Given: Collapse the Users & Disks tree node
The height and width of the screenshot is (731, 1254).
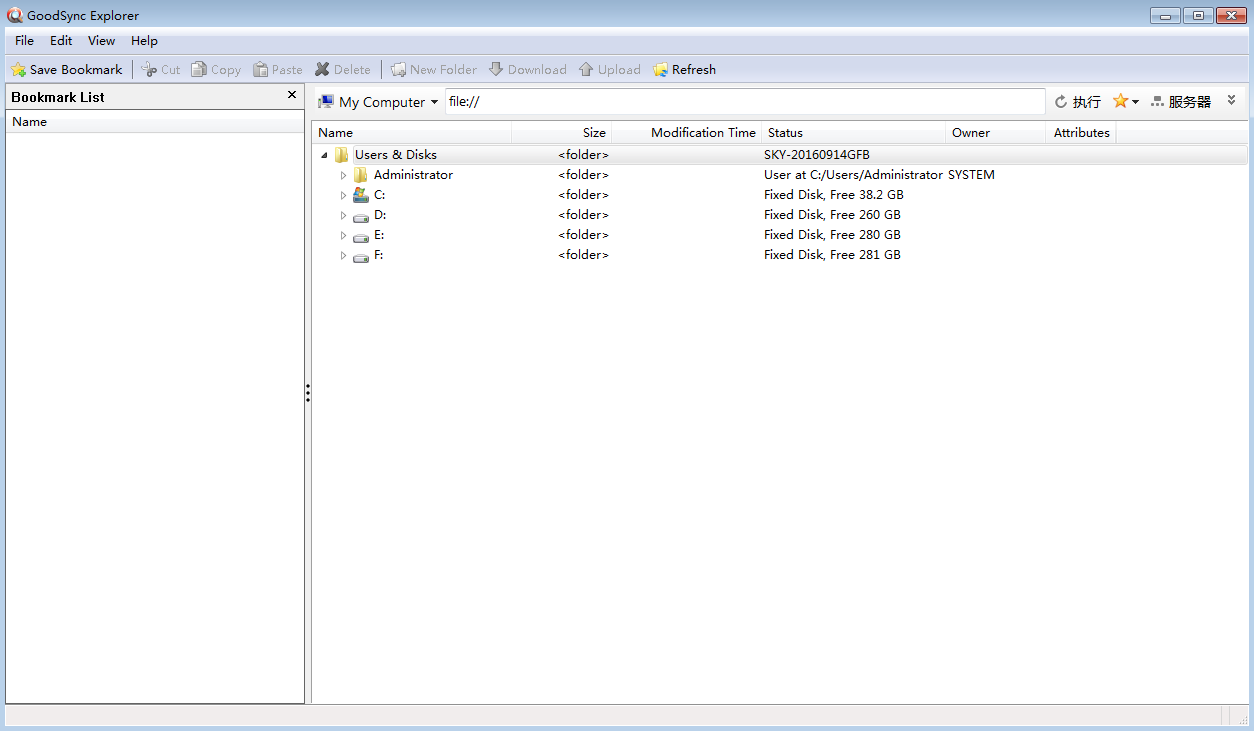Looking at the screenshot, I should pyautogui.click(x=324, y=155).
